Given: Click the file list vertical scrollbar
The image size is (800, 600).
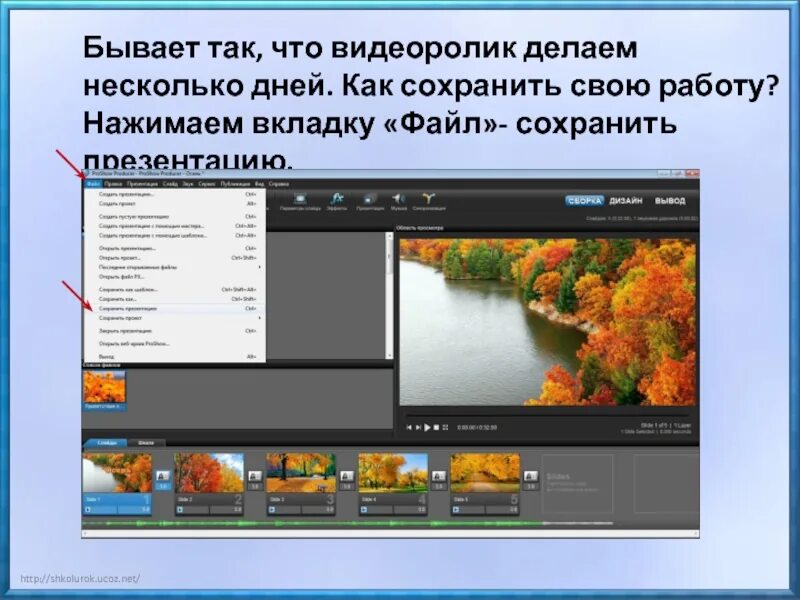Looking at the screenshot, I should click(390, 296).
